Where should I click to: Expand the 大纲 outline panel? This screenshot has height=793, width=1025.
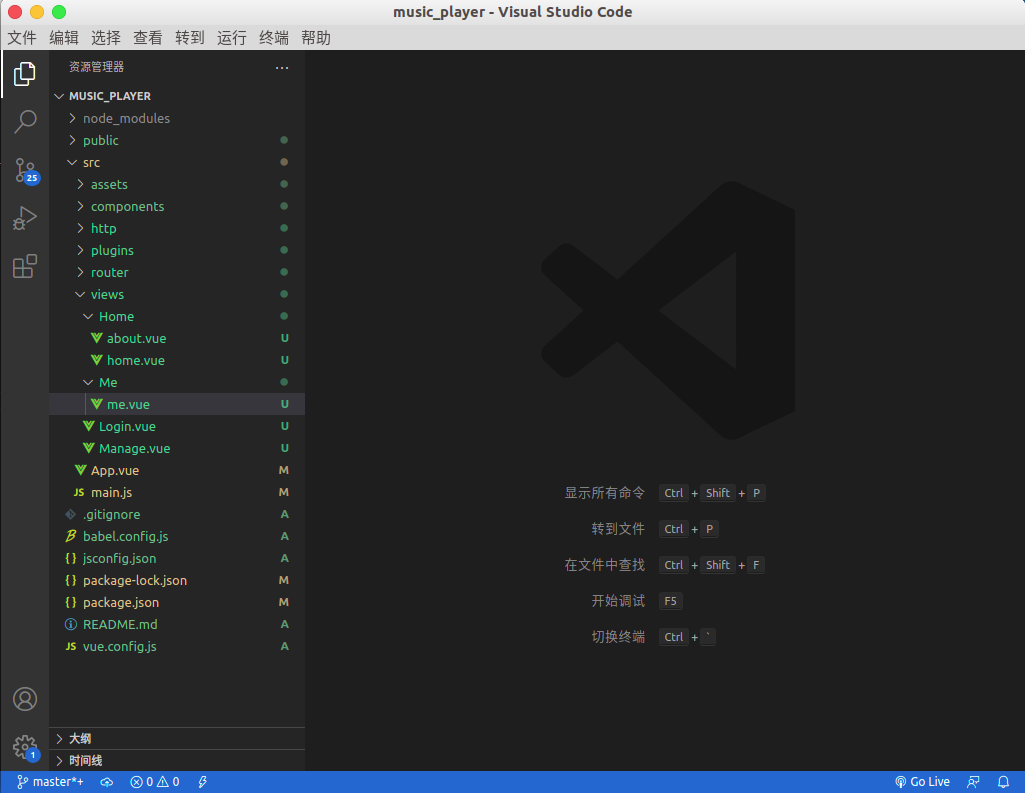tap(177, 739)
